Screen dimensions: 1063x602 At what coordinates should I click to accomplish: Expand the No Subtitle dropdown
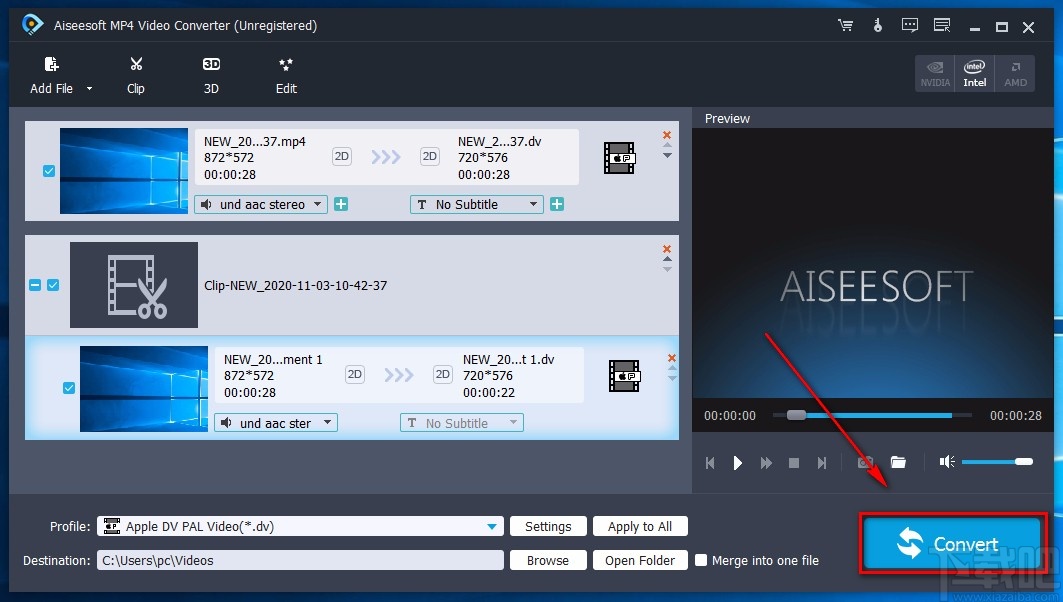tap(476, 204)
